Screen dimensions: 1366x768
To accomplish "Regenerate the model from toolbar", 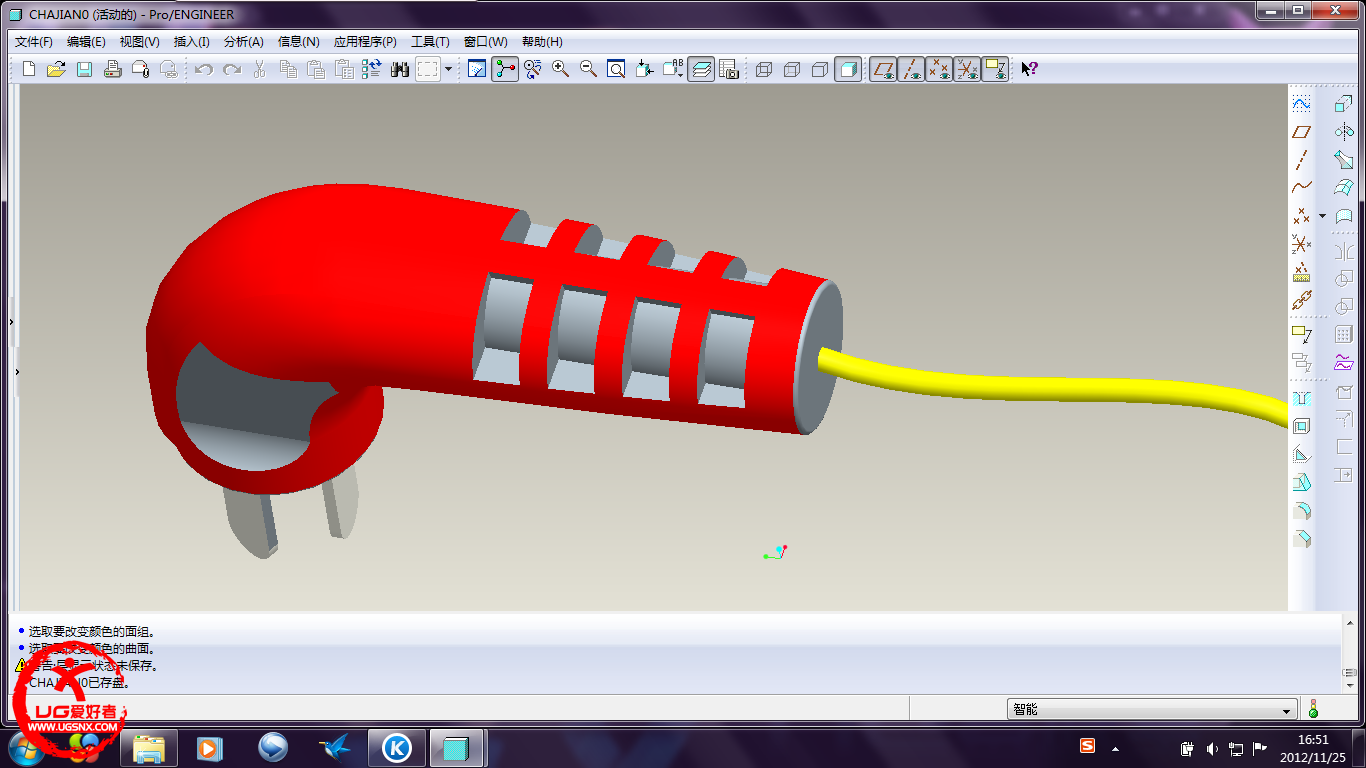I will coord(372,69).
